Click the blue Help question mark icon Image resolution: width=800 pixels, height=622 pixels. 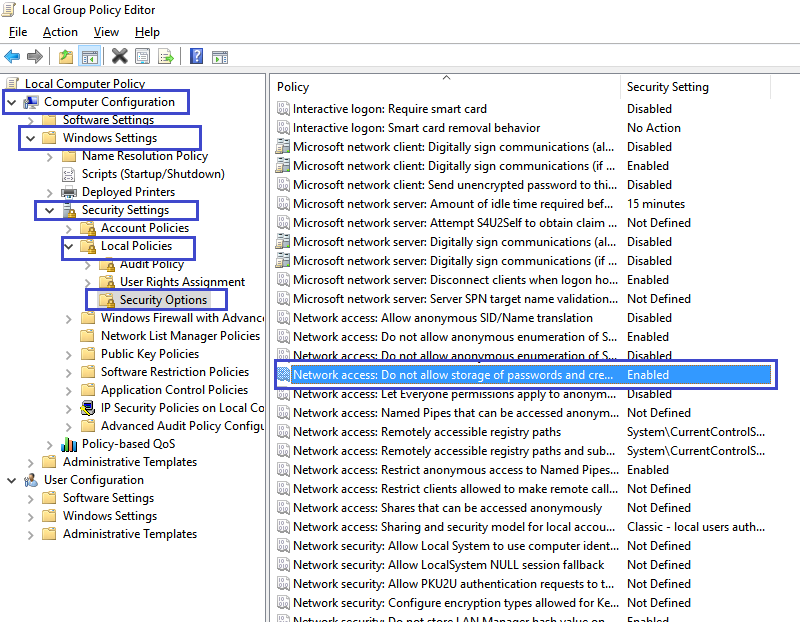(196, 56)
